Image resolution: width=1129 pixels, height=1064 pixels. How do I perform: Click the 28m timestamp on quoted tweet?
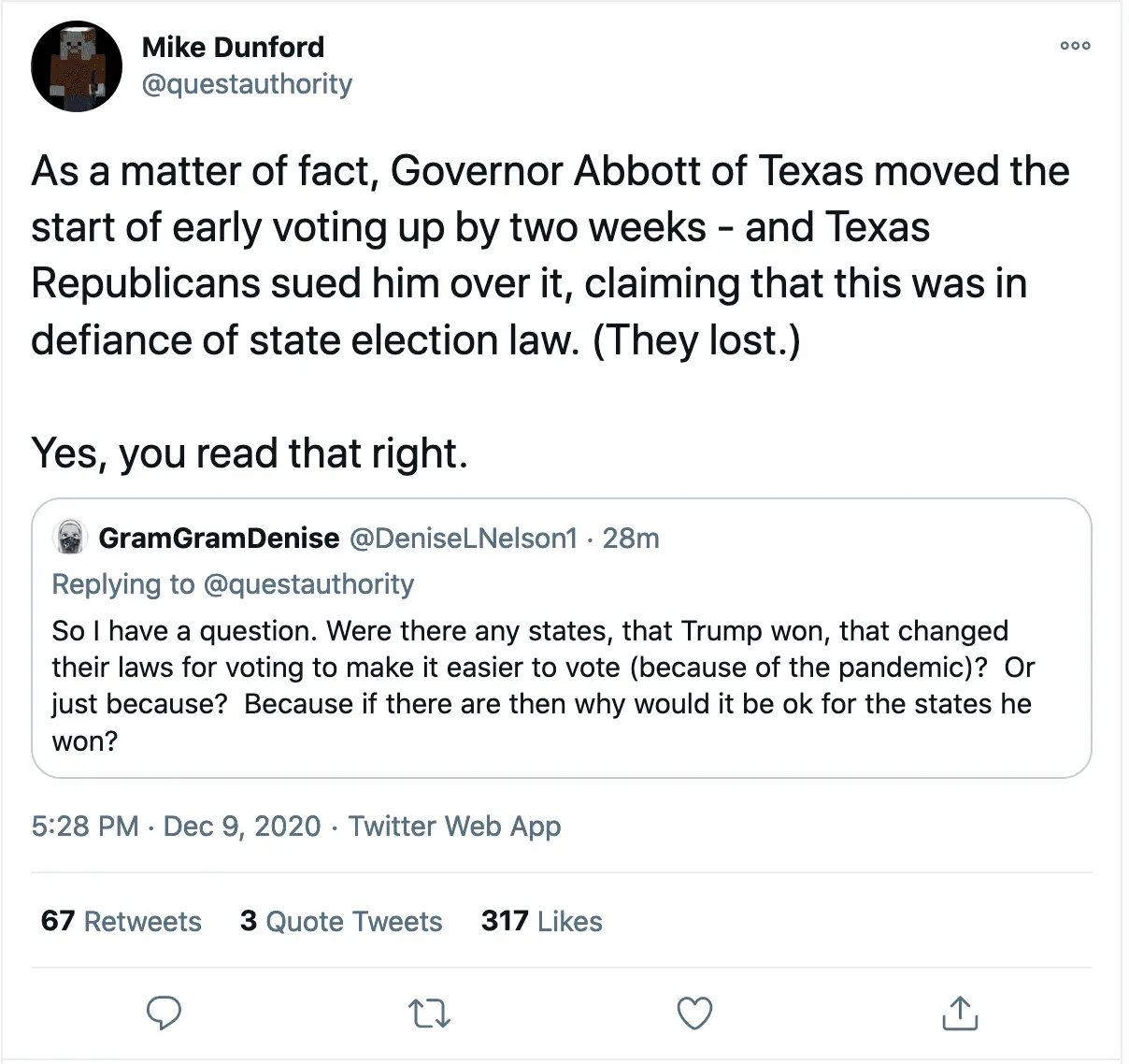coord(631,538)
